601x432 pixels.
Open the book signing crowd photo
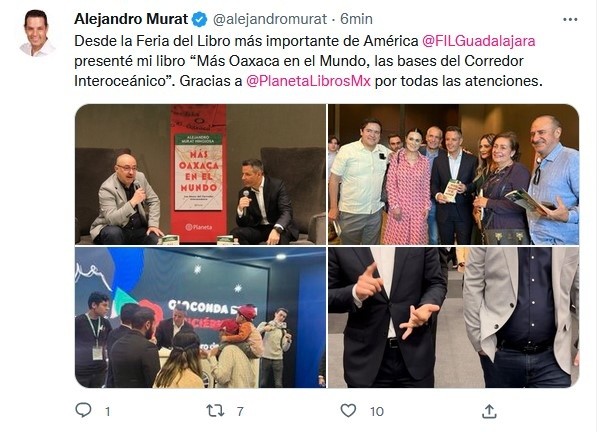click(x=200, y=317)
